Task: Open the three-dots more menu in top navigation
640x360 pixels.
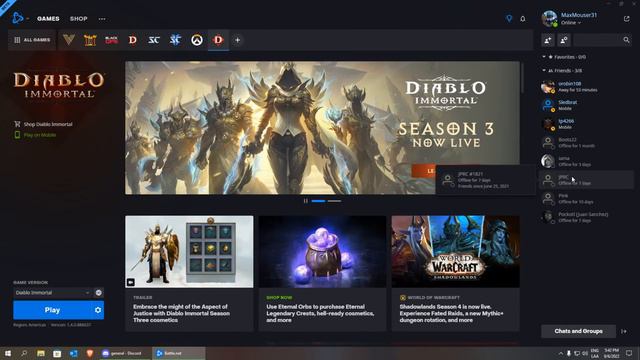Action: pyautogui.click(x=102, y=19)
